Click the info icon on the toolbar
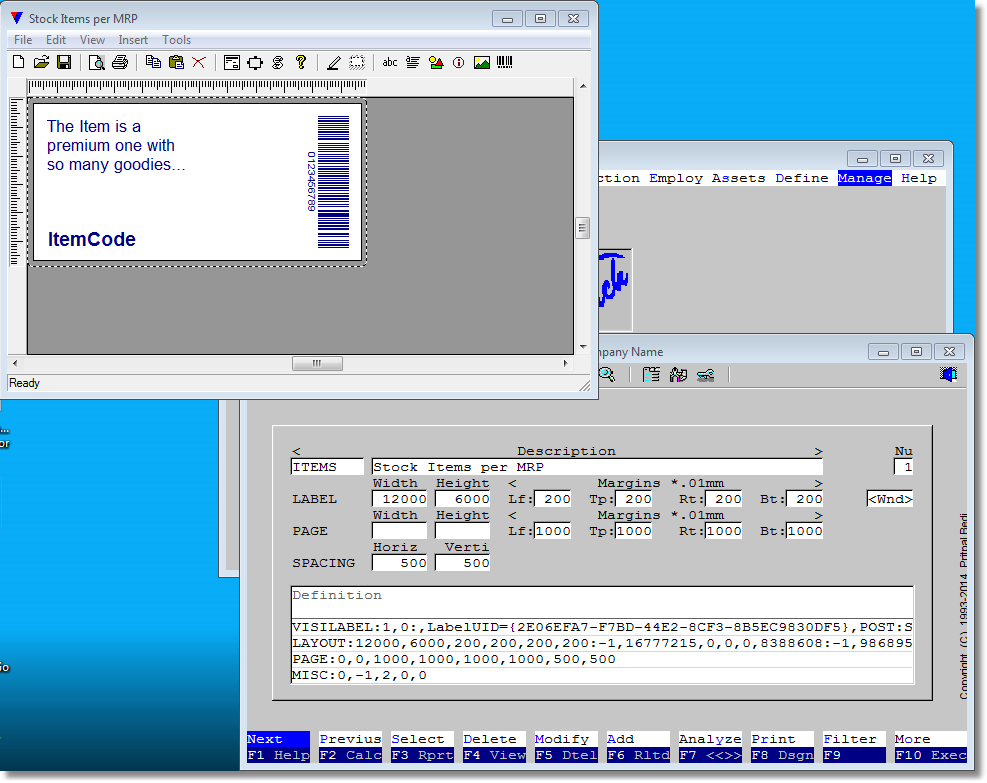The width and height of the screenshot is (987, 783). [x=458, y=62]
